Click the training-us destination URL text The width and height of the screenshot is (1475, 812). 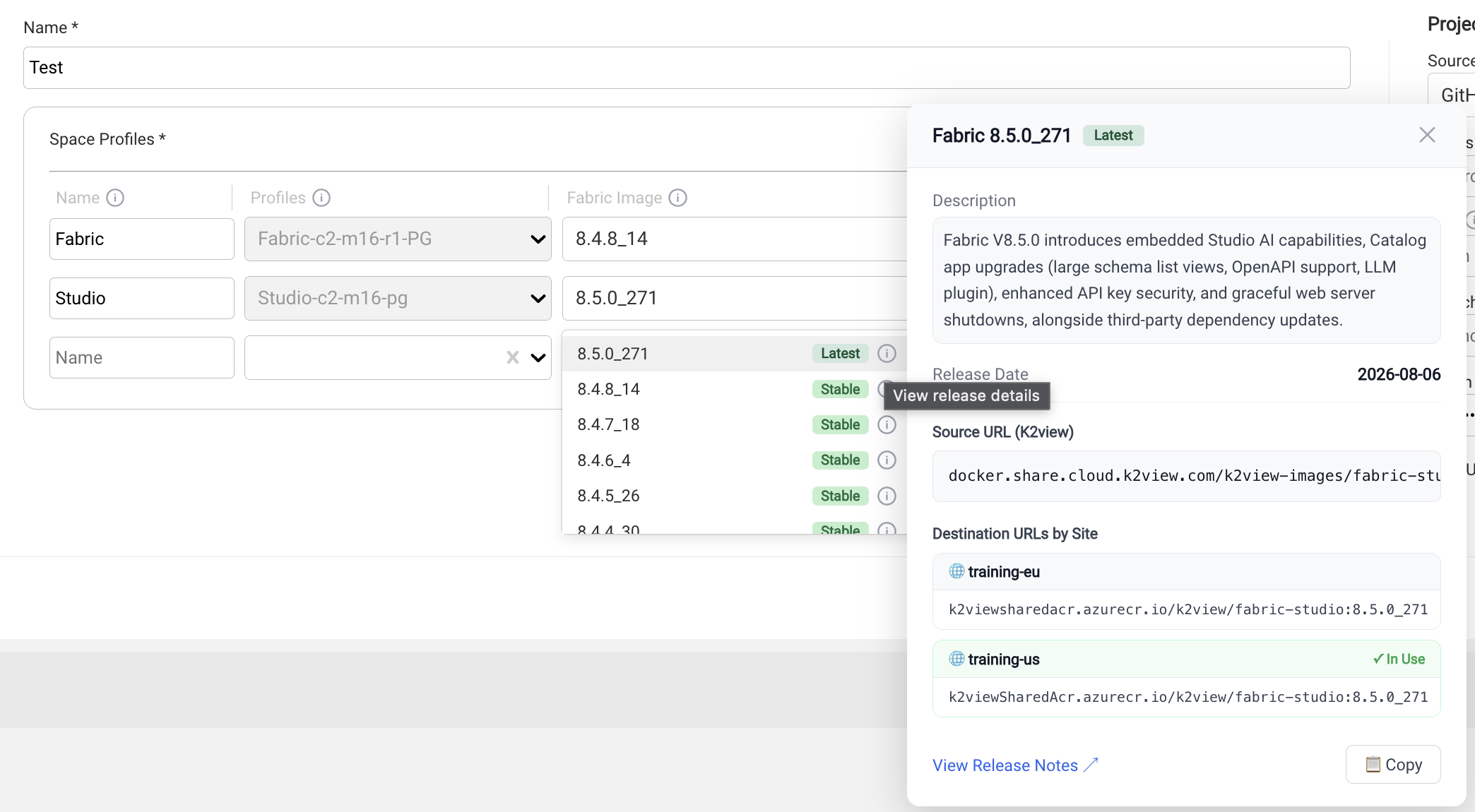1188,697
